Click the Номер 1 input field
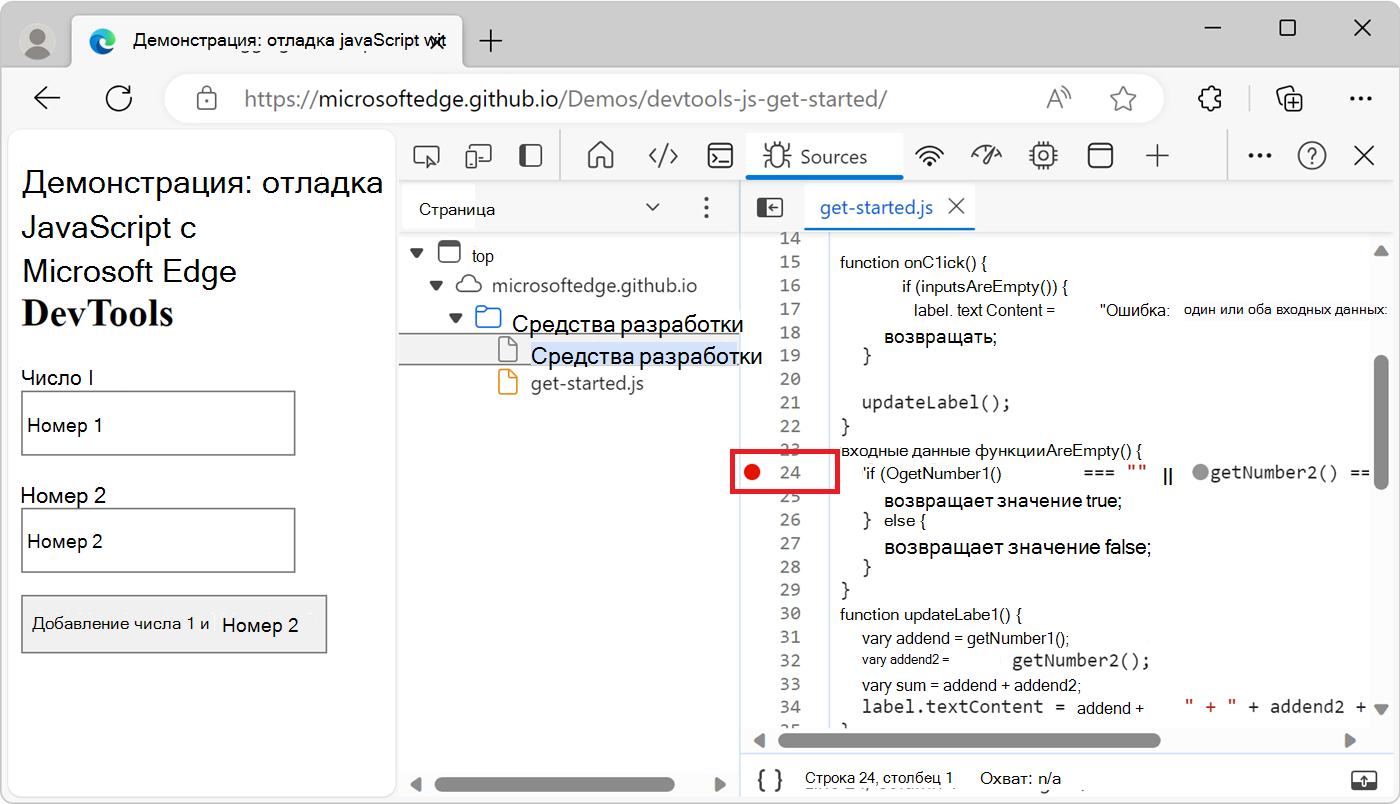Screen dimensions: 1400x804 [x=158, y=423]
